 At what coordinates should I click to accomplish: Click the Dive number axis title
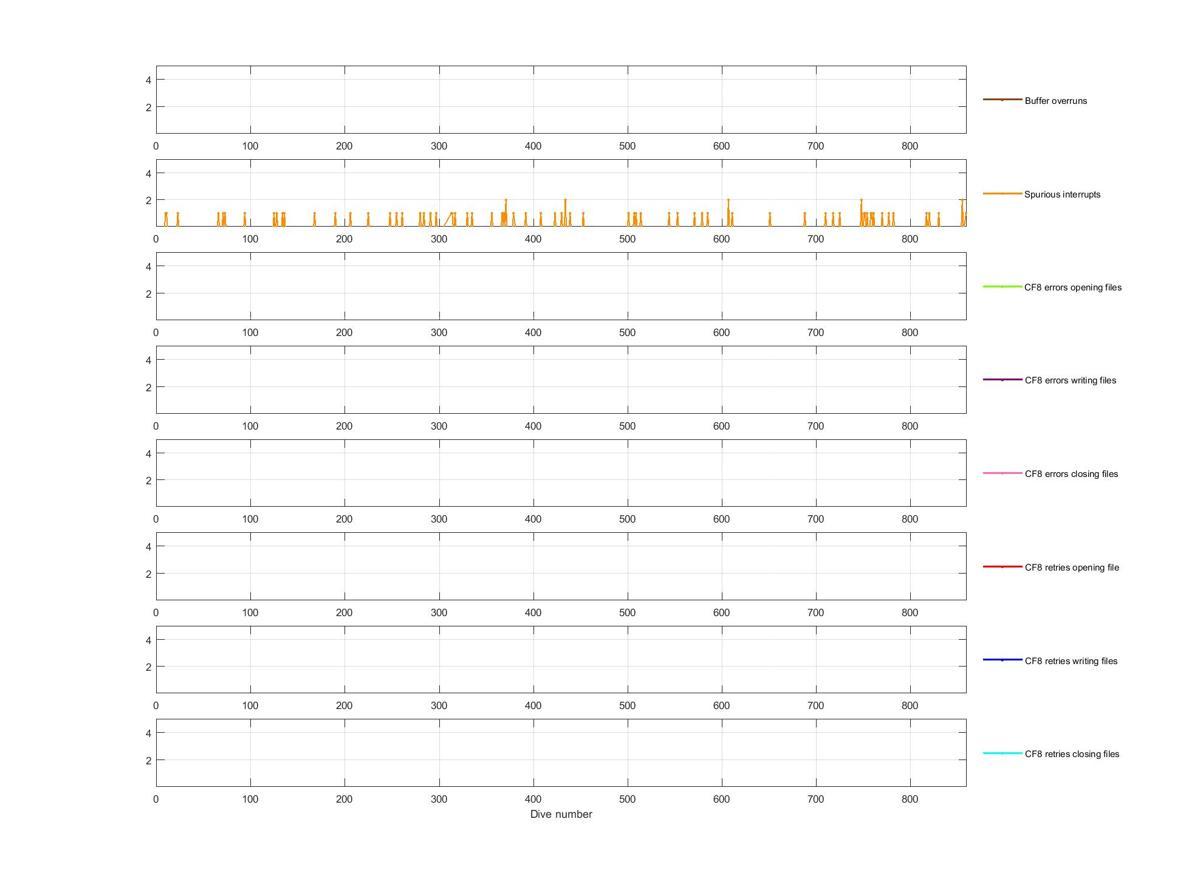pyautogui.click(x=561, y=814)
